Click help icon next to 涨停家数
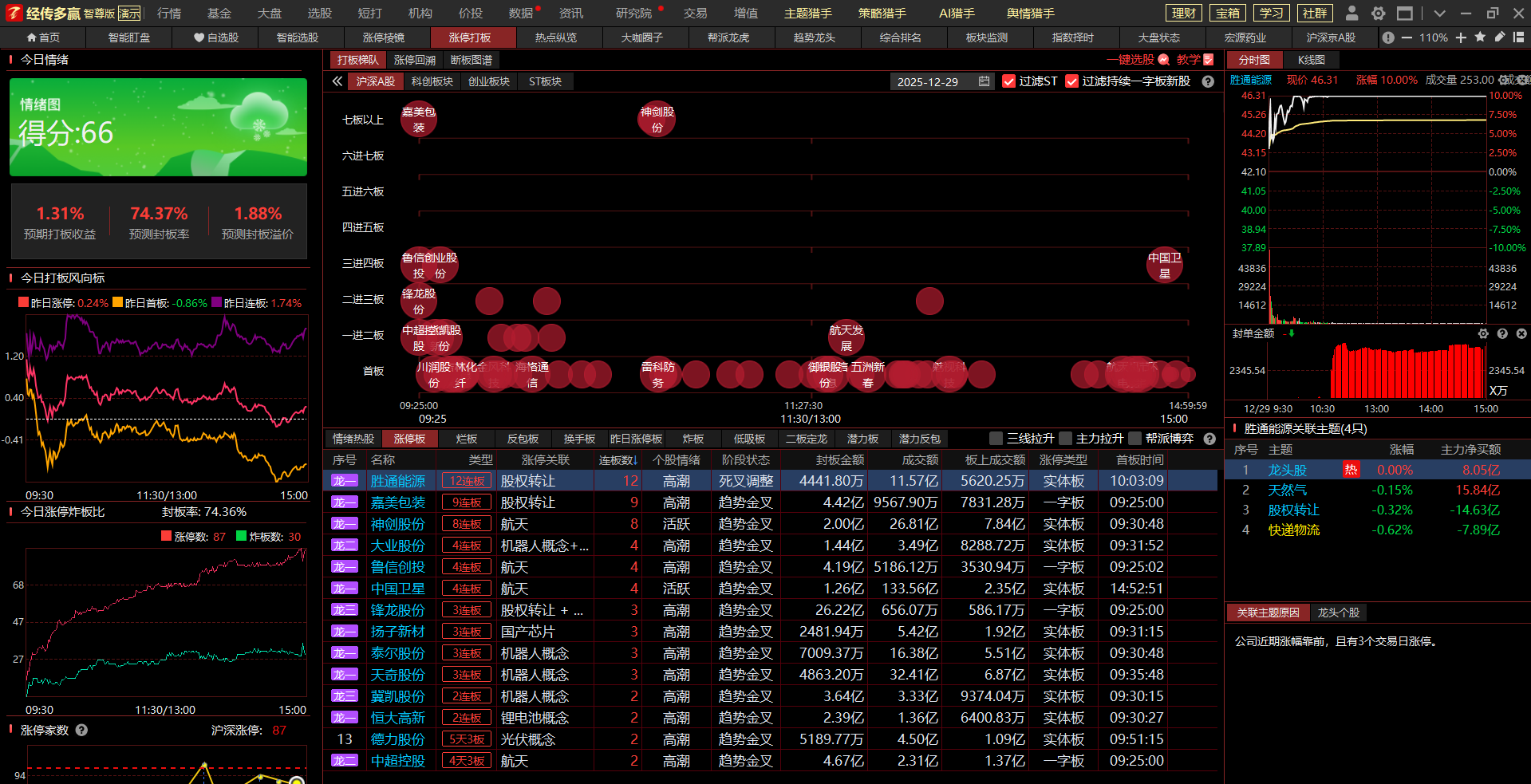 [81, 730]
